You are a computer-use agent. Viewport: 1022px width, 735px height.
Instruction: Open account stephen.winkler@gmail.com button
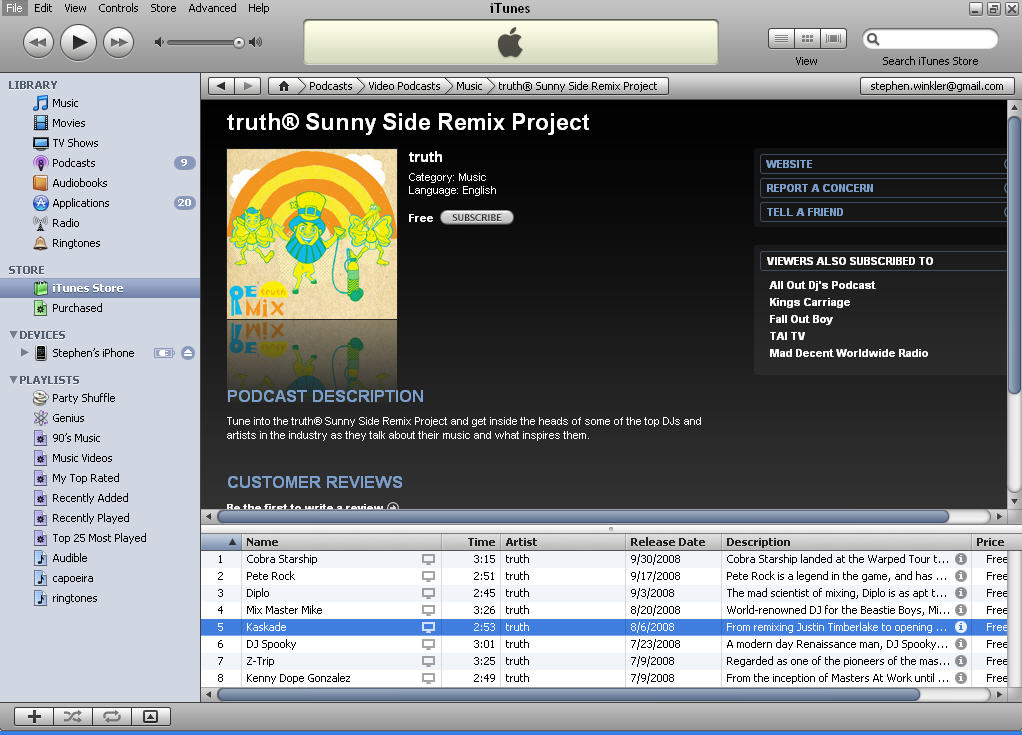(x=937, y=86)
